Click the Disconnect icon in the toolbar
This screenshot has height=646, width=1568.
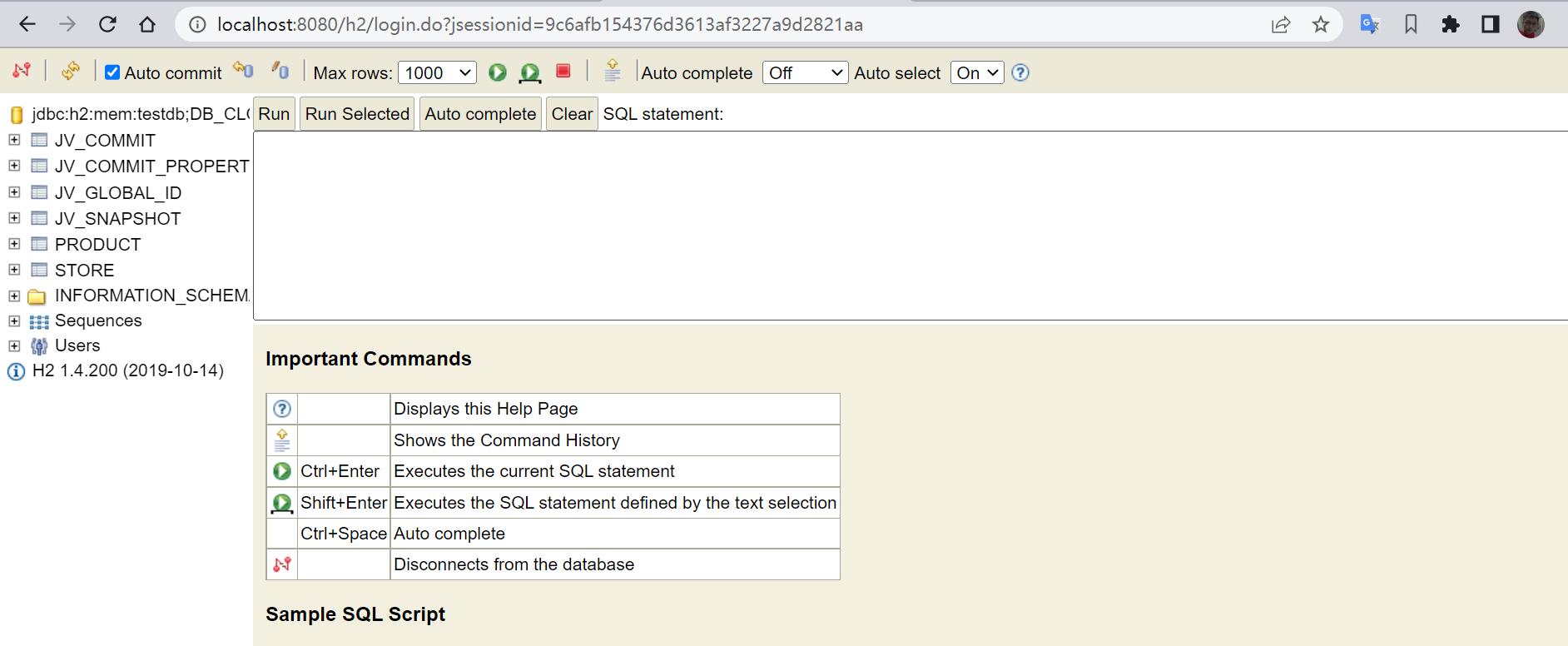tap(22, 72)
